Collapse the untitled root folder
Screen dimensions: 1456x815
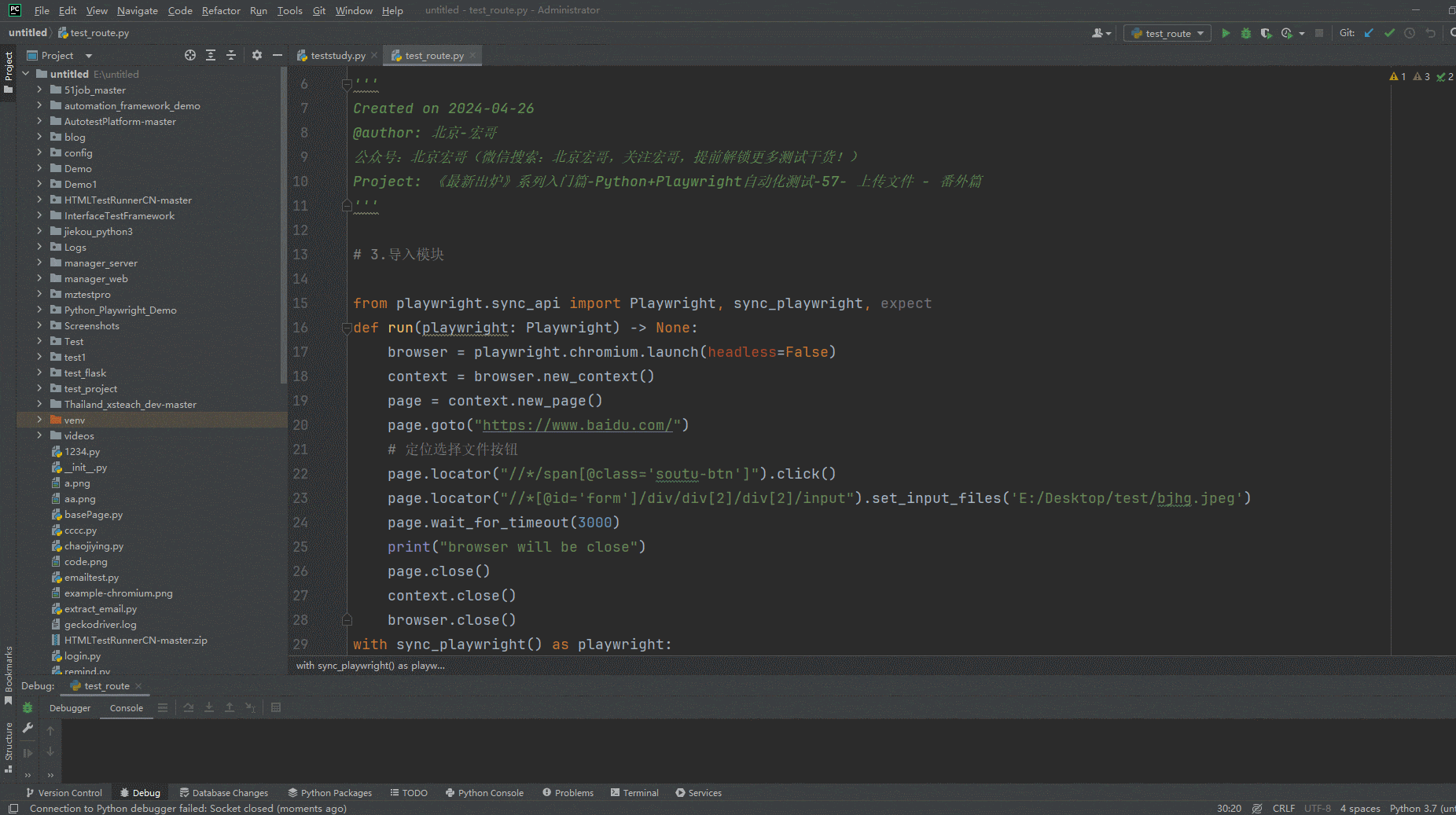point(26,74)
